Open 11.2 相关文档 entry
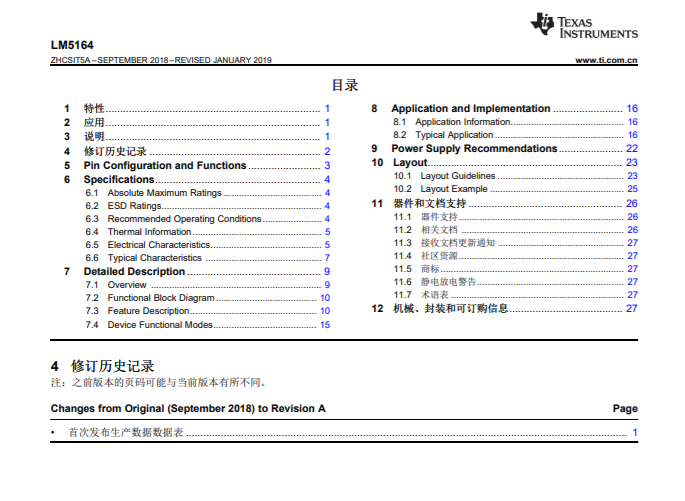685x501 pixels. [515, 230]
